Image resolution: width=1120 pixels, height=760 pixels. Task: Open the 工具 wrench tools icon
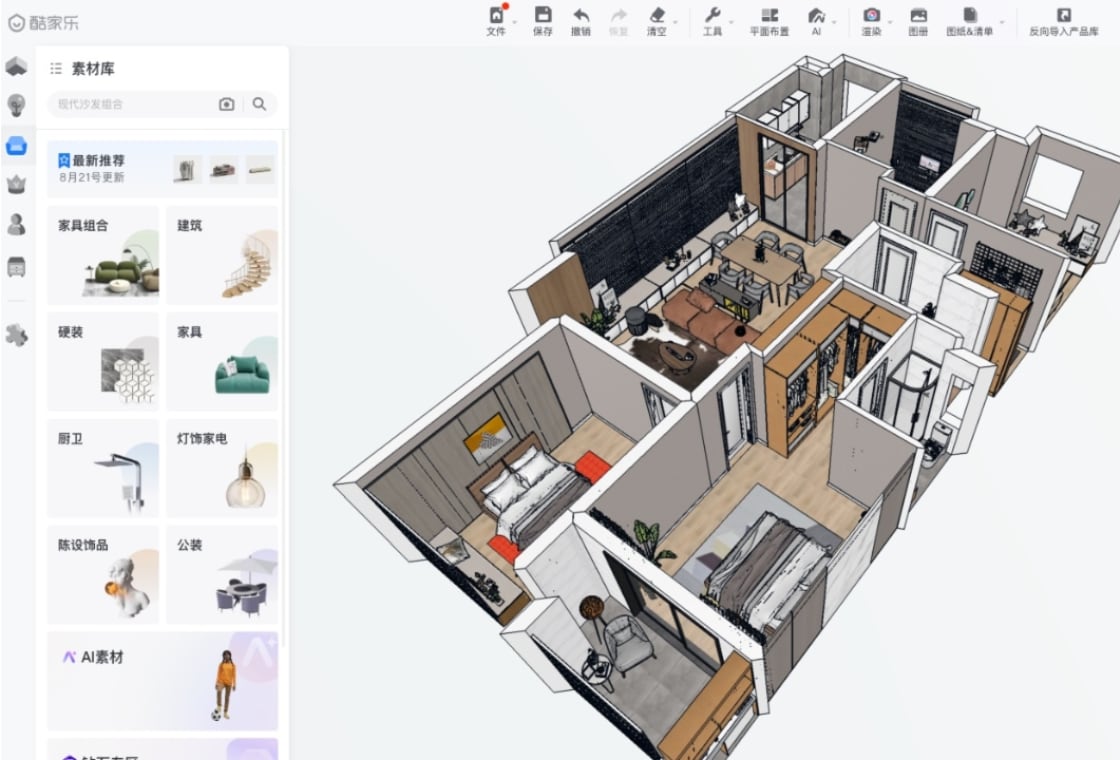click(x=712, y=15)
